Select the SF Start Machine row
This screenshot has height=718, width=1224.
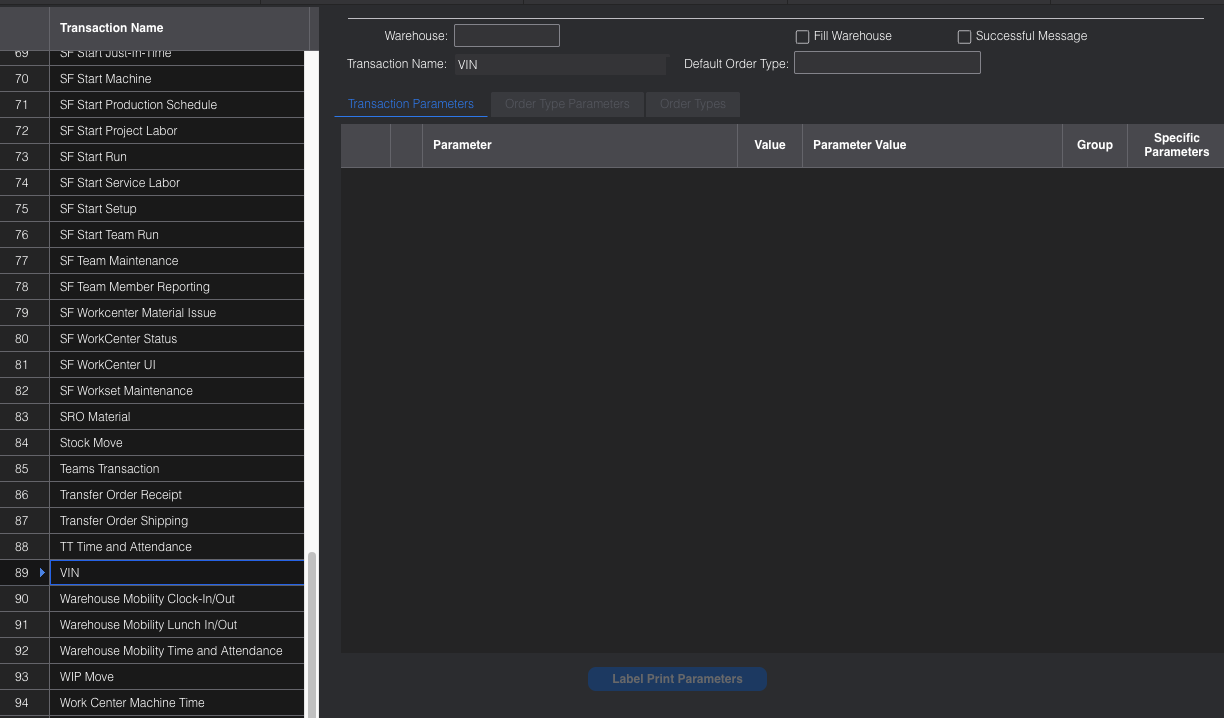(x=176, y=79)
